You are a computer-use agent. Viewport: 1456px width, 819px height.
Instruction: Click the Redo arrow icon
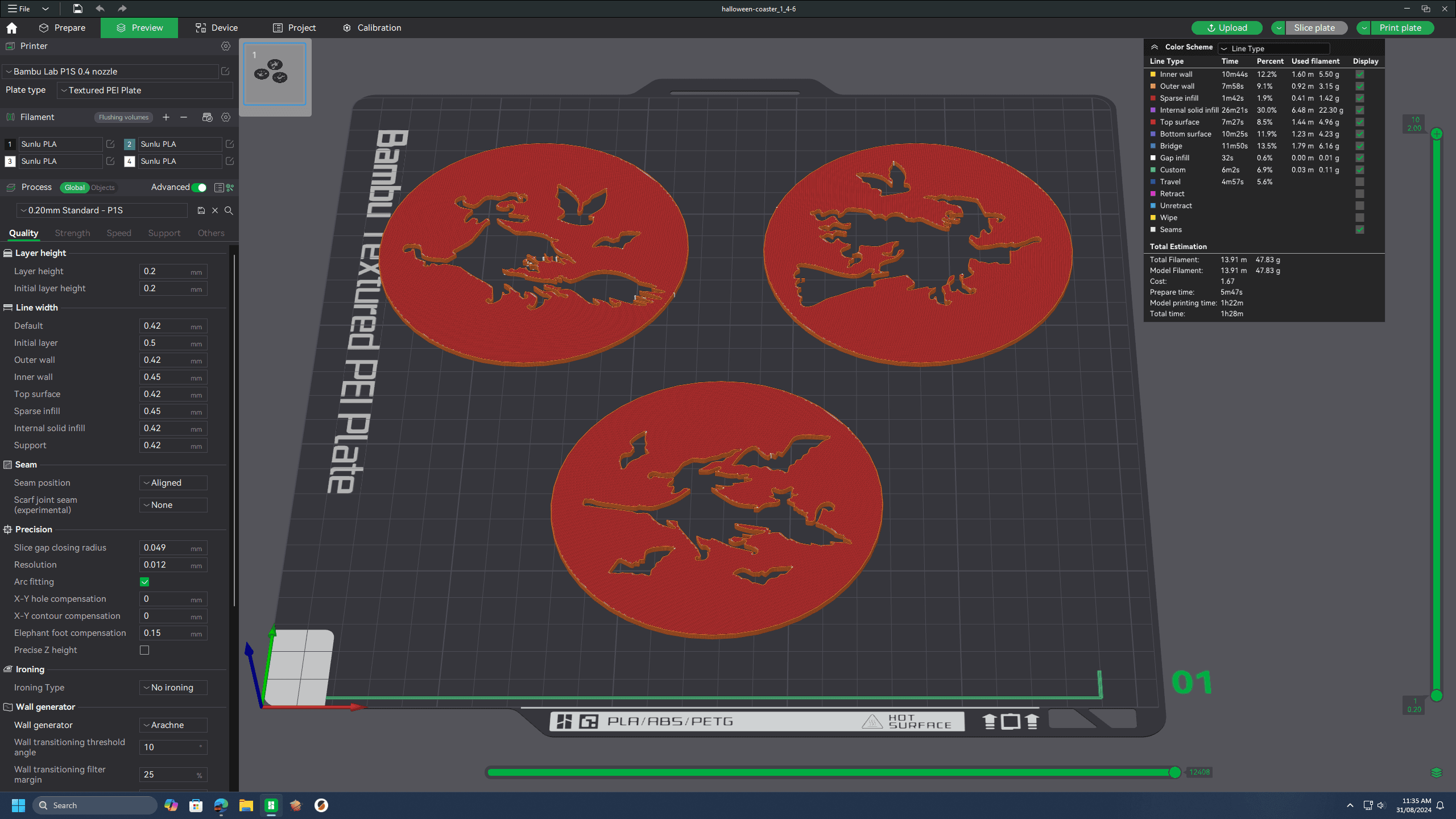click(x=122, y=9)
